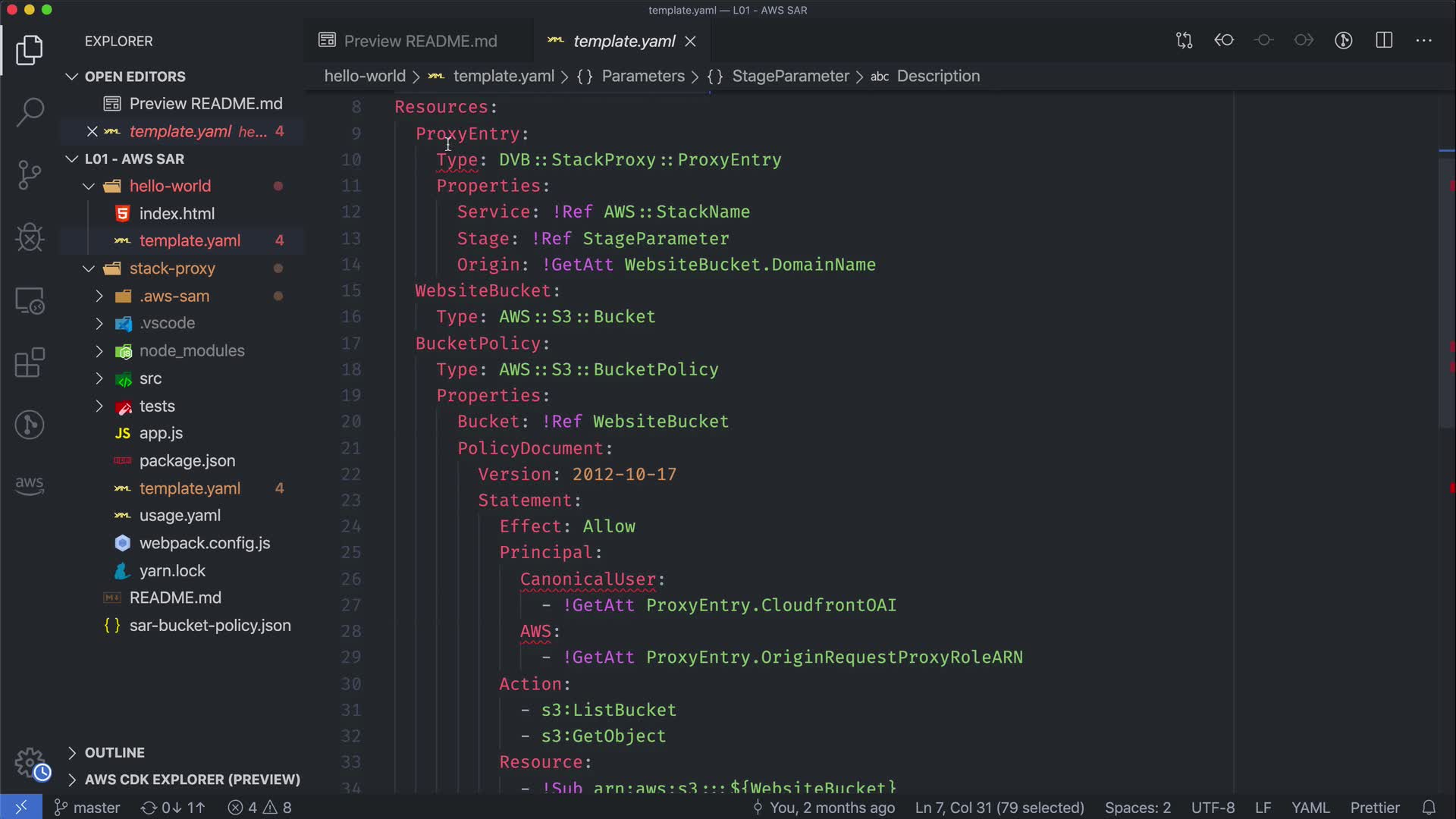Open the Extensions view
Image resolution: width=1456 pixels, height=819 pixels.
(x=30, y=362)
